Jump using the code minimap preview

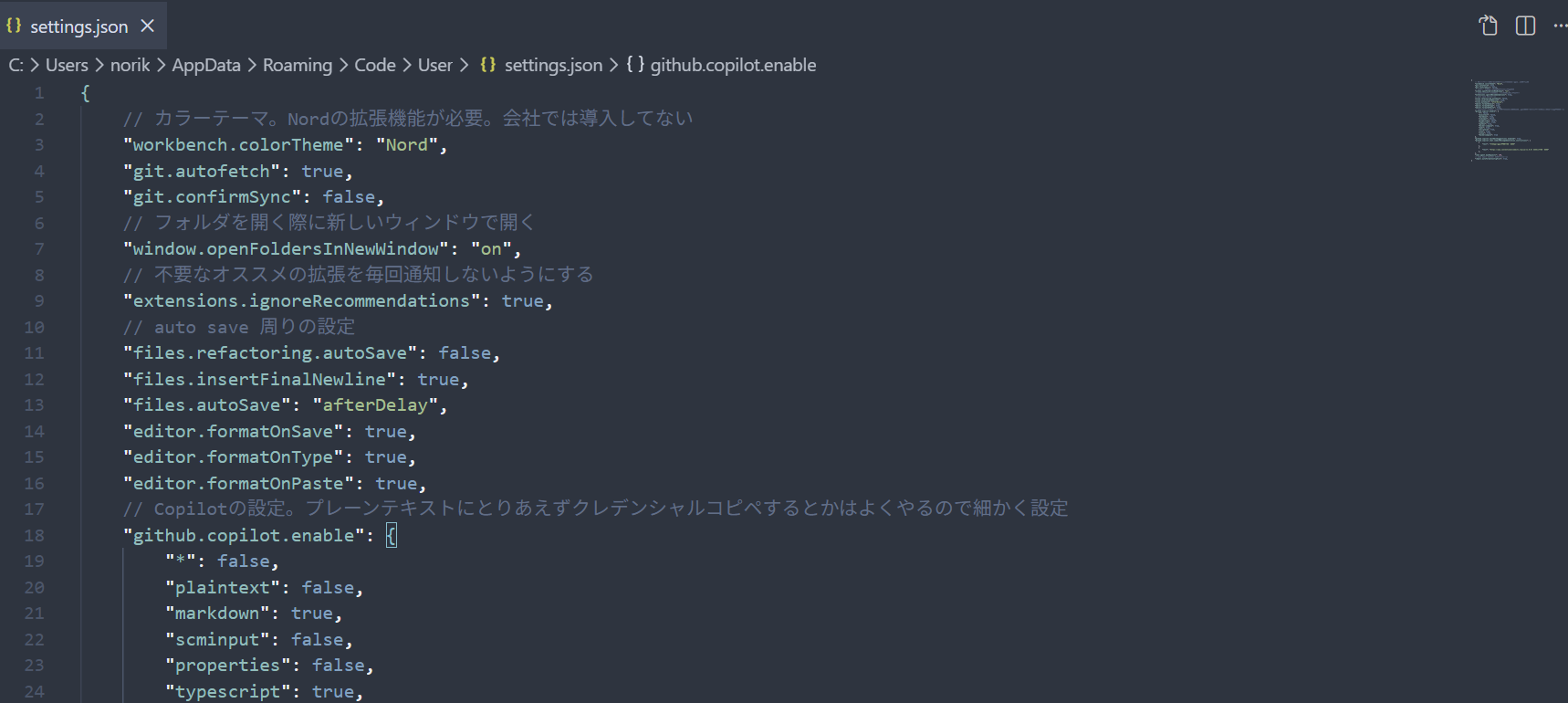(1511, 121)
